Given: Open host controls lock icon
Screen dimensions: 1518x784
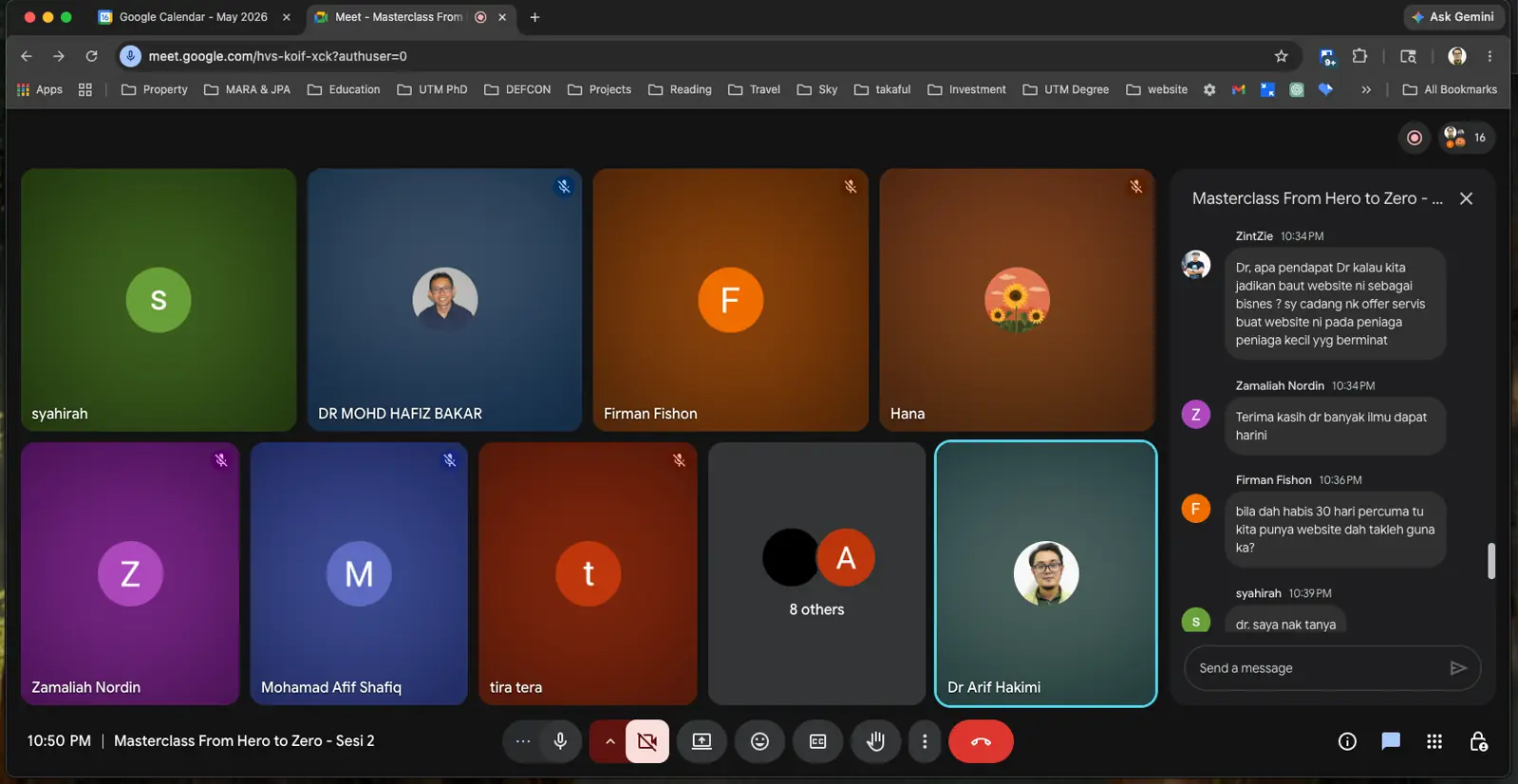Looking at the screenshot, I should [x=1478, y=741].
